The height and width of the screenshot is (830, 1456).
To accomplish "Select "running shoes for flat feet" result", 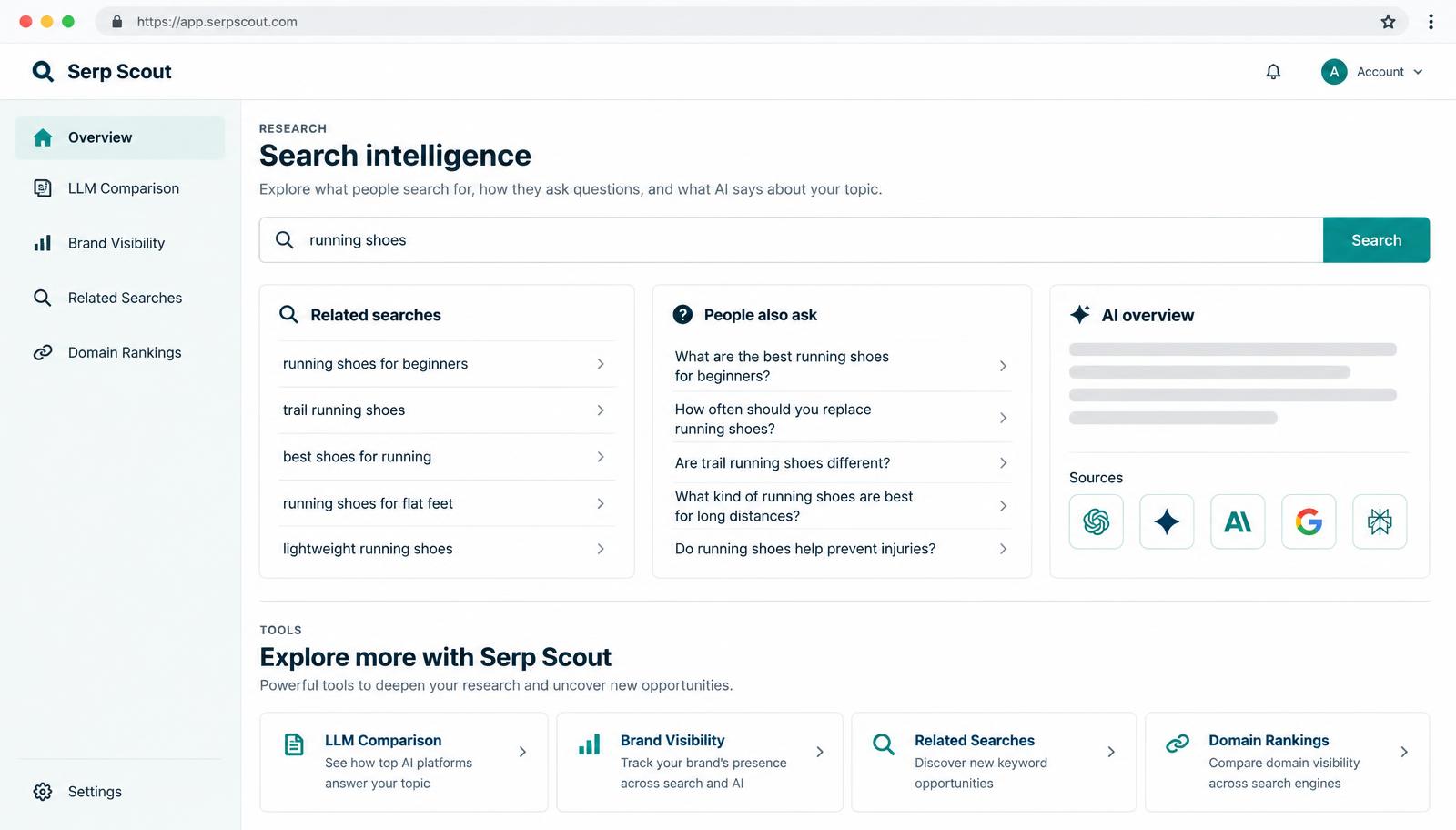I will pos(447,503).
